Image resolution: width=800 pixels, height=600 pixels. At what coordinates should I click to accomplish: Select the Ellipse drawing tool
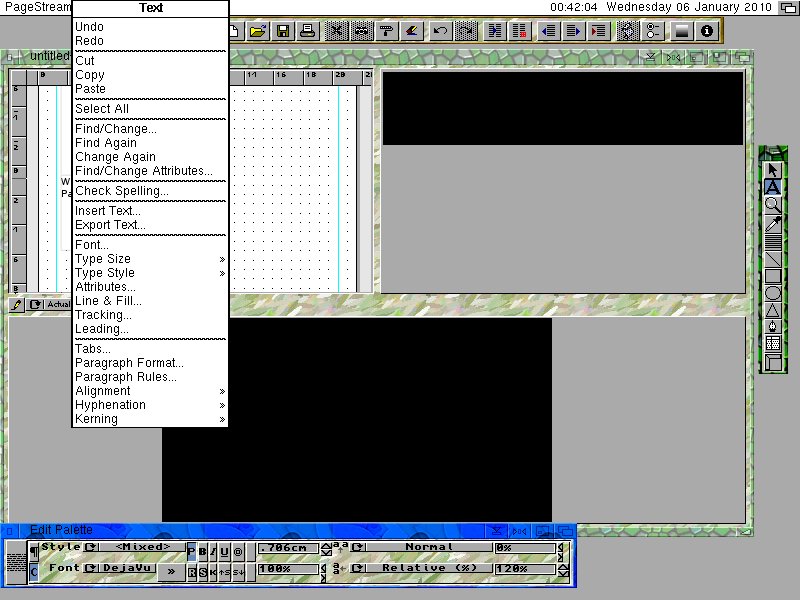(x=773, y=293)
